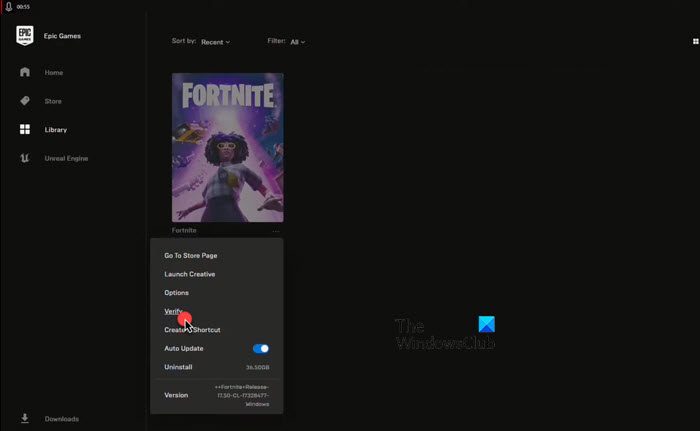This screenshot has width=700, height=431.
Task: Click Uninstall in the Fortnite menu
Action: tap(178, 367)
